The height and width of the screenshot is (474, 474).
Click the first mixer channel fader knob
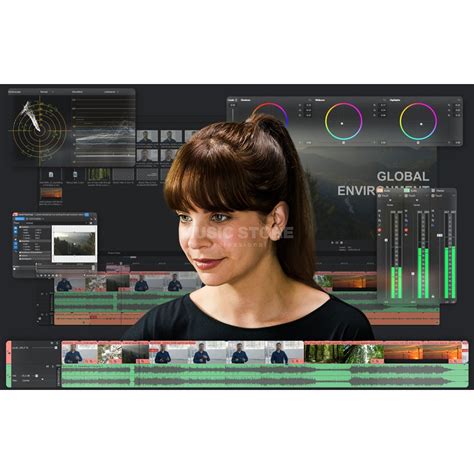(x=386, y=240)
